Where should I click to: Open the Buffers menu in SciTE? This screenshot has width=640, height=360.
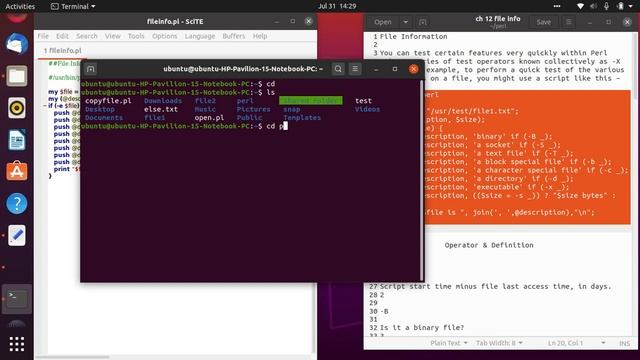(233, 36)
